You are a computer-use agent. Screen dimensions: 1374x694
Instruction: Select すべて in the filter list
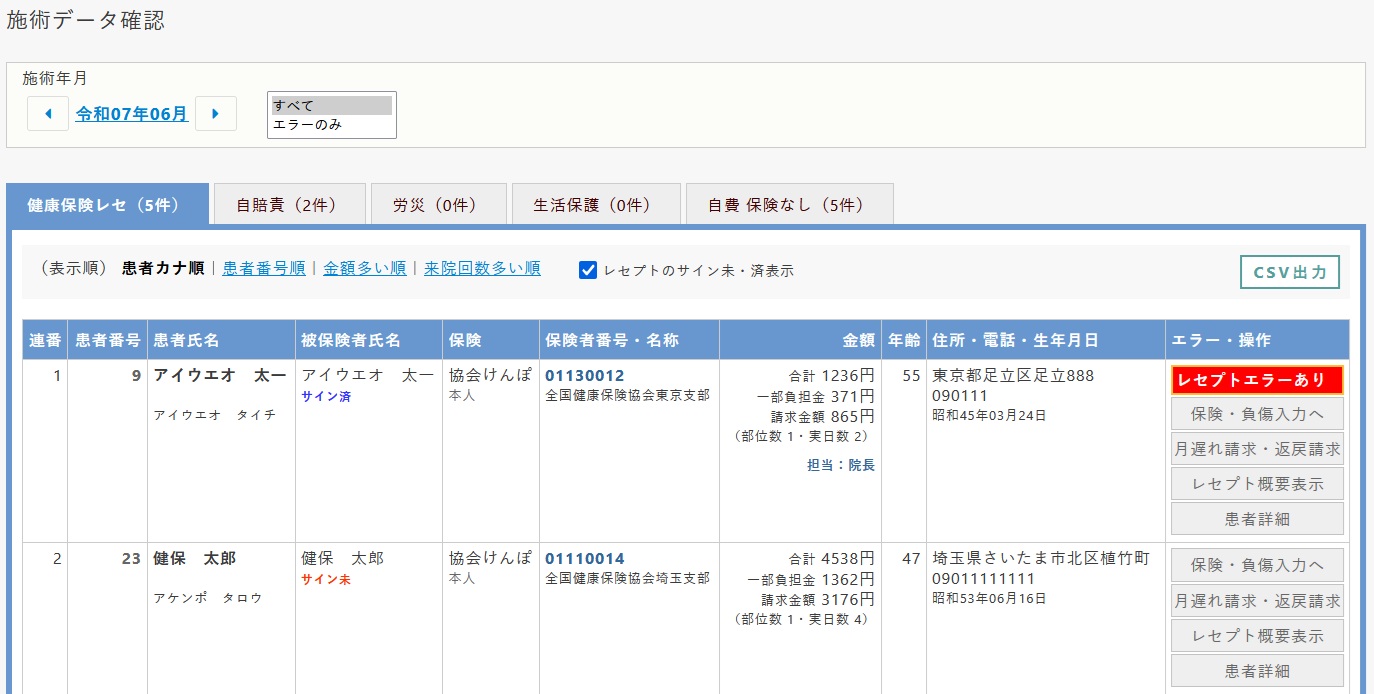pos(331,105)
